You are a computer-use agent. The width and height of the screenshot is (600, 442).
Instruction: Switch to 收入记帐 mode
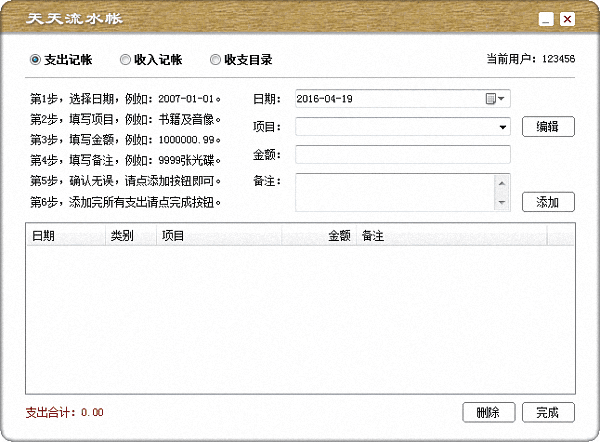(125, 60)
